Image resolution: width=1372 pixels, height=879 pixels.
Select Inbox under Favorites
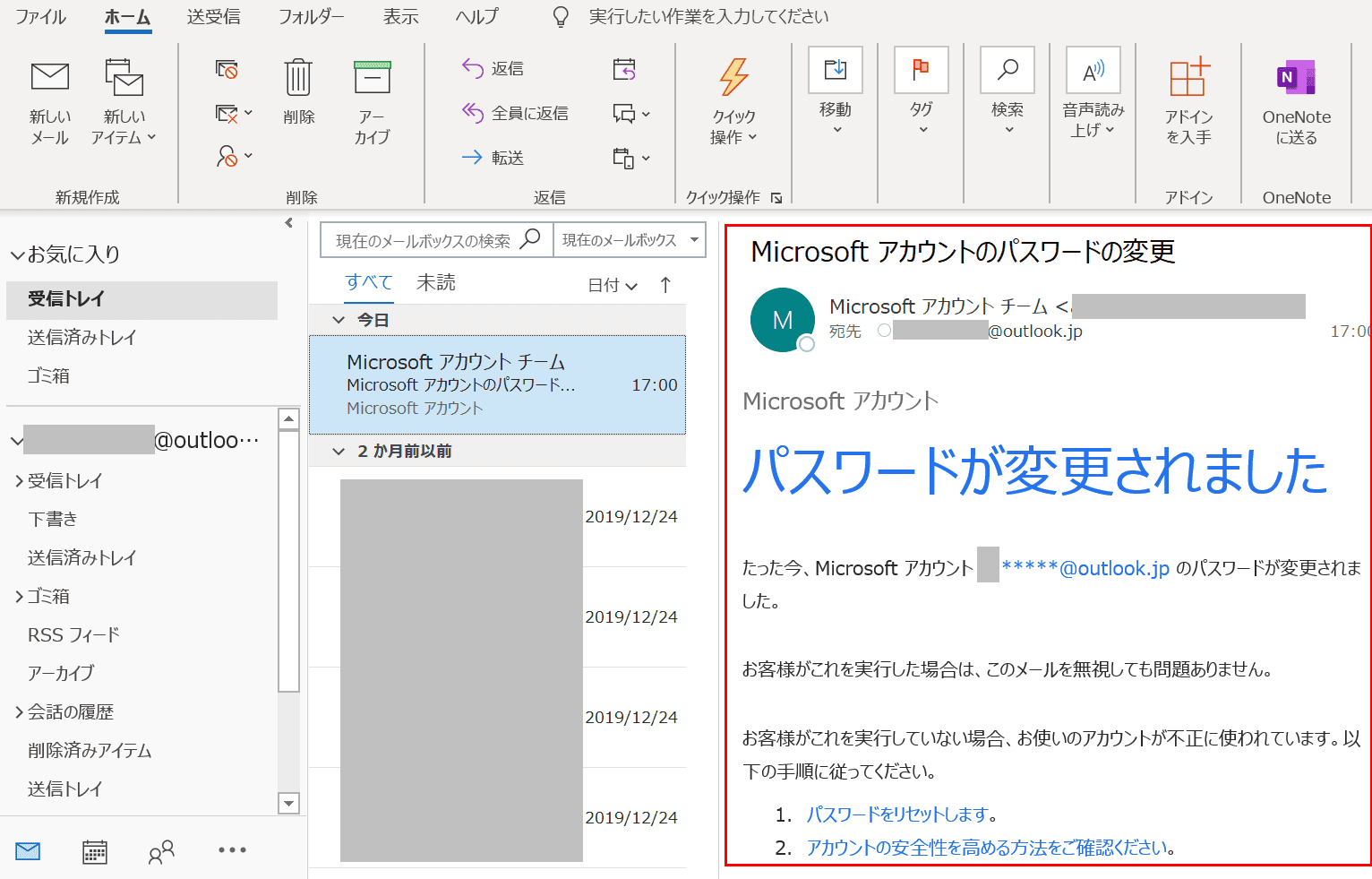click(141, 299)
